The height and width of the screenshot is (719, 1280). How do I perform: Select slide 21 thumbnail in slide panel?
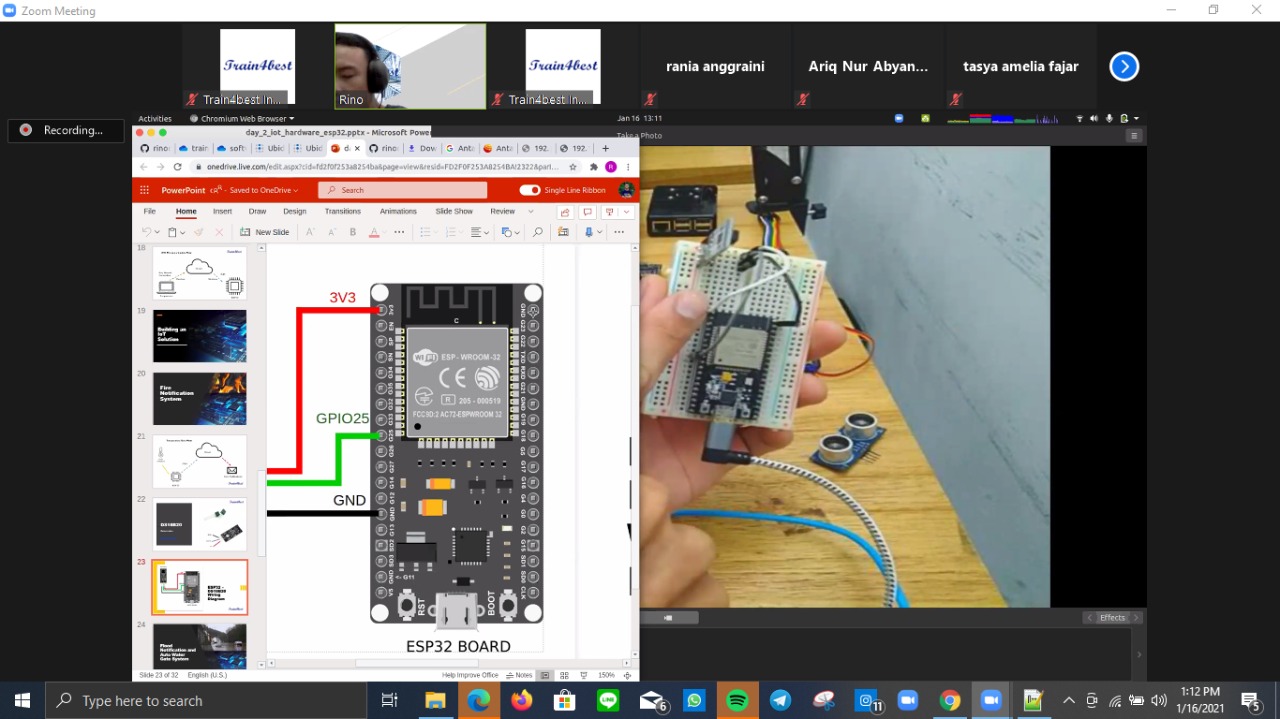(x=200, y=461)
